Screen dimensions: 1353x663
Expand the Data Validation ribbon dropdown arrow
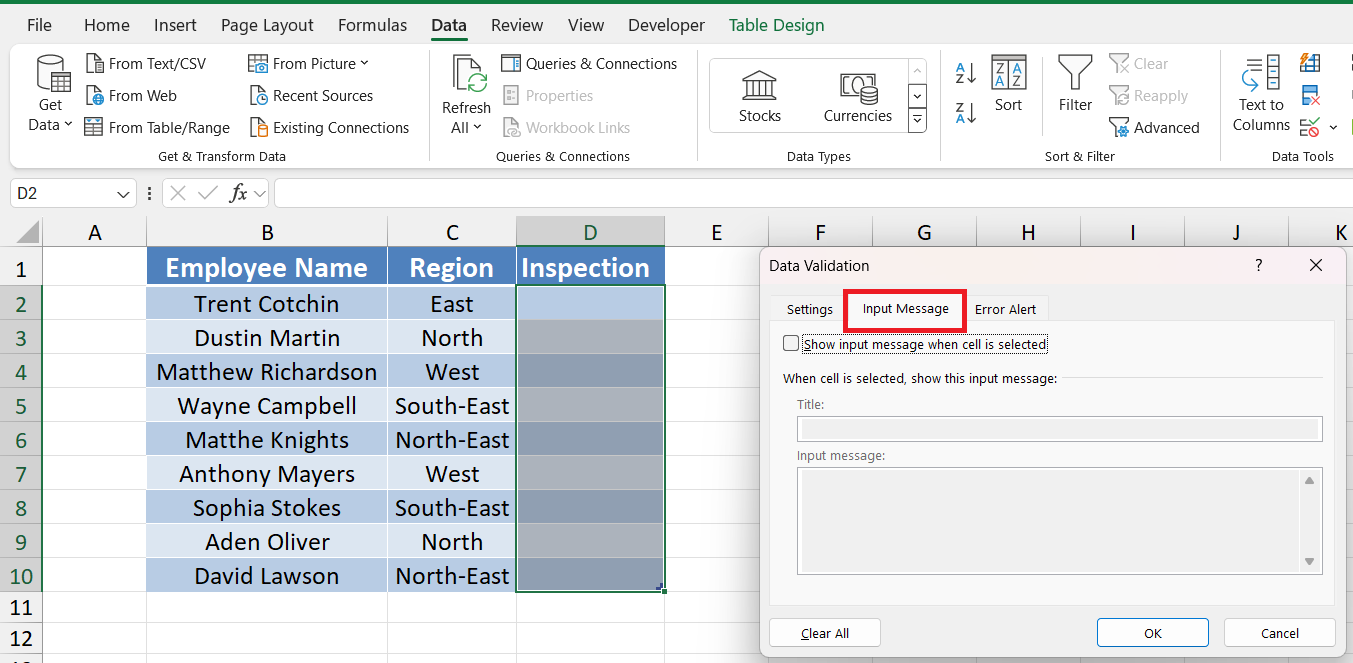(1333, 128)
